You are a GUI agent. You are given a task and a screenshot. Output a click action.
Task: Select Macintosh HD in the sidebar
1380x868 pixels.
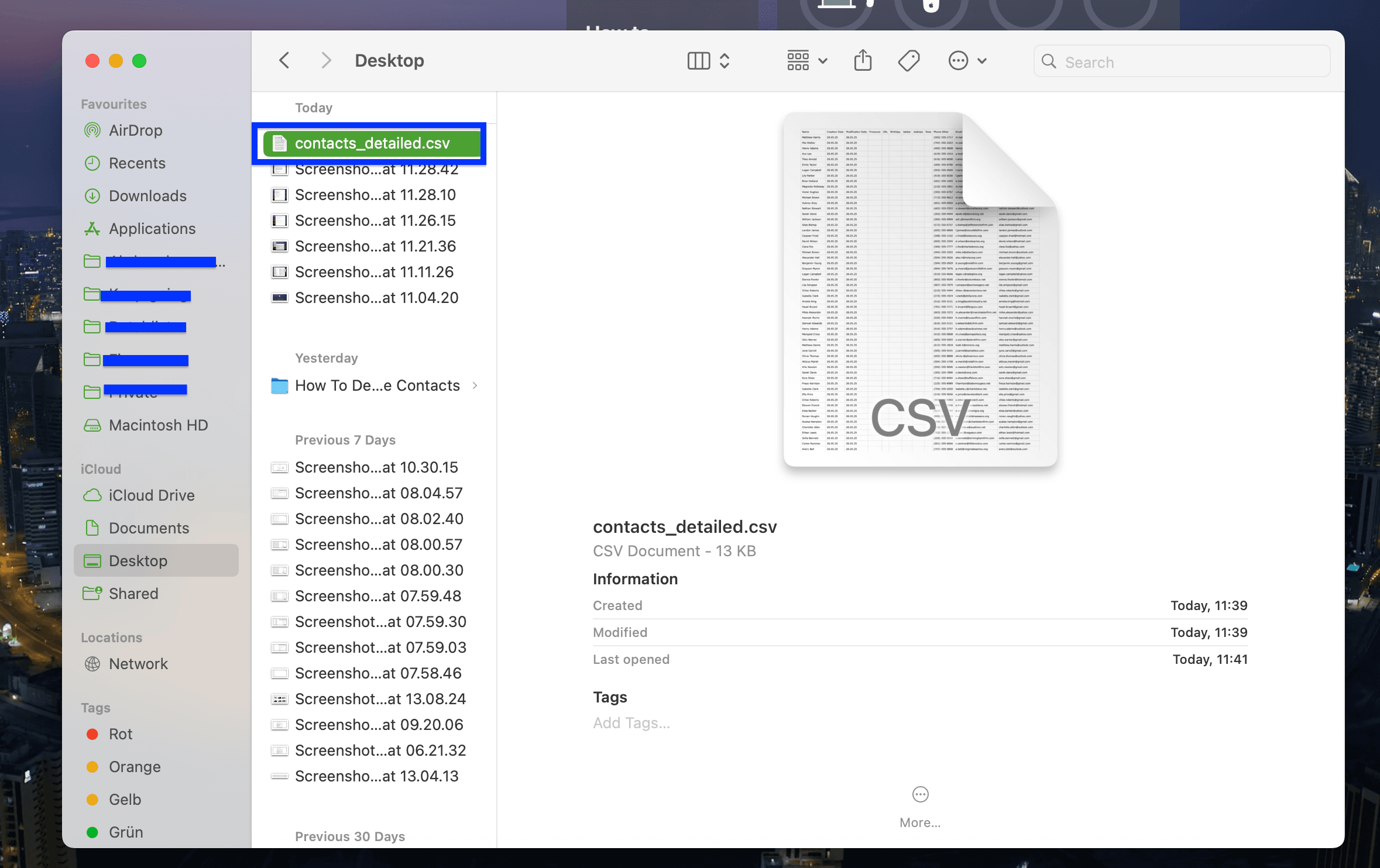(158, 425)
